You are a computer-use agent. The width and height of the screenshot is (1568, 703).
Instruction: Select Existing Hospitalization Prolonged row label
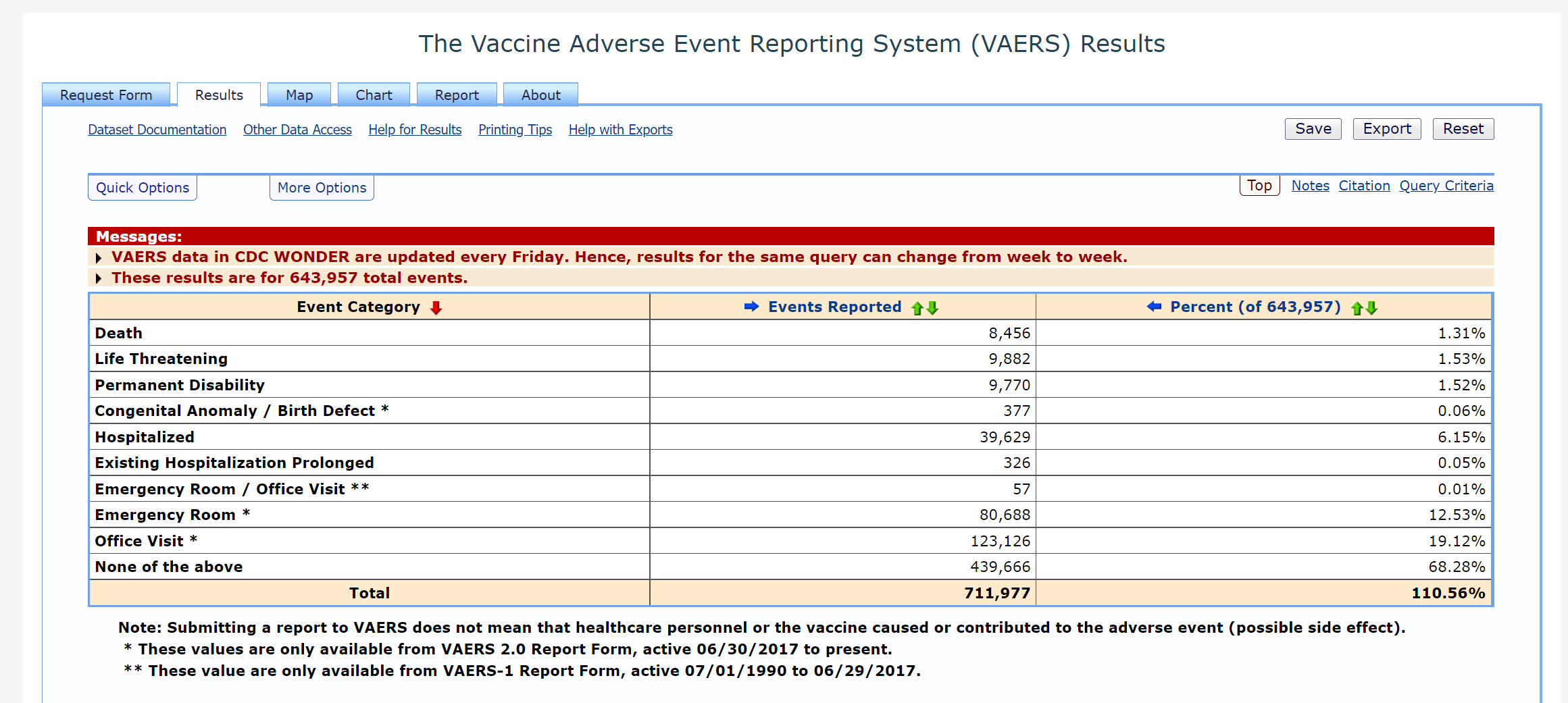(234, 463)
